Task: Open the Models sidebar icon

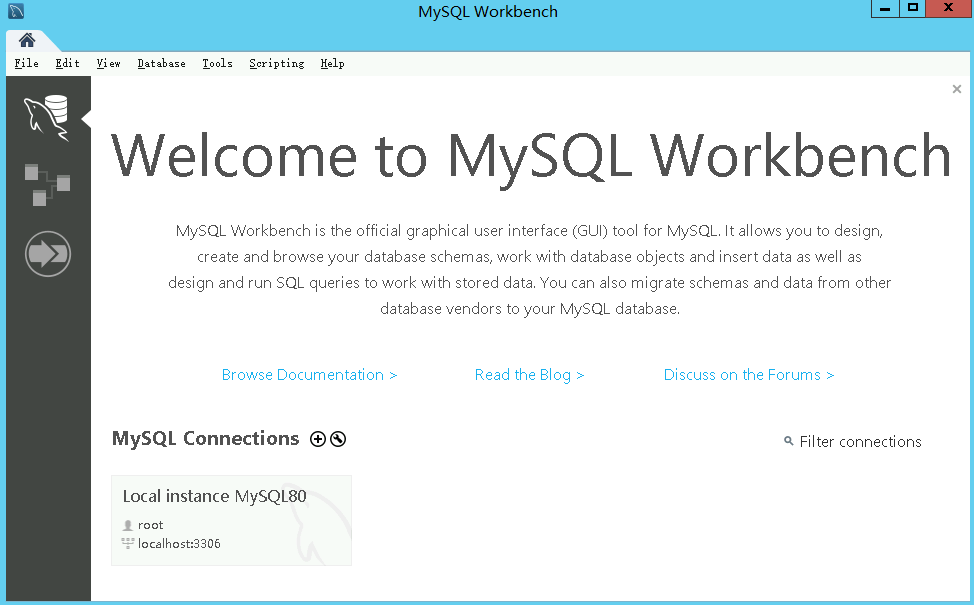Action: (47, 184)
